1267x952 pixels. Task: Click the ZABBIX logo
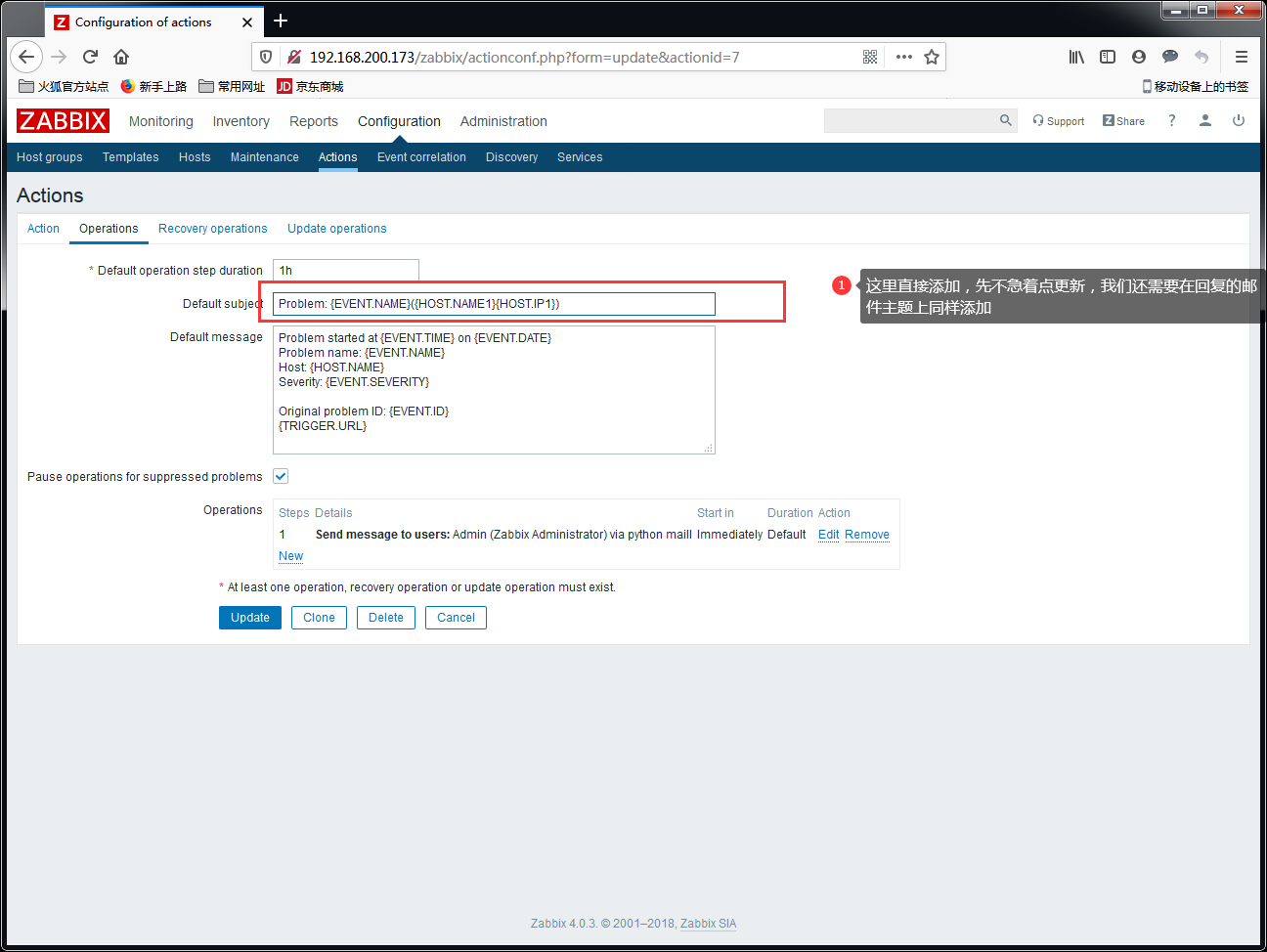(63, 120)
